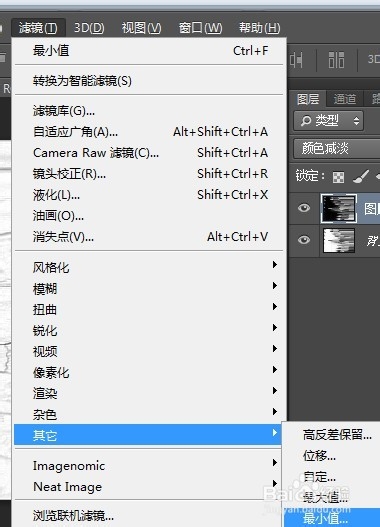Expand the 扭曲 submenu
This screenshot has height=527, width=380.
point(150,309)
